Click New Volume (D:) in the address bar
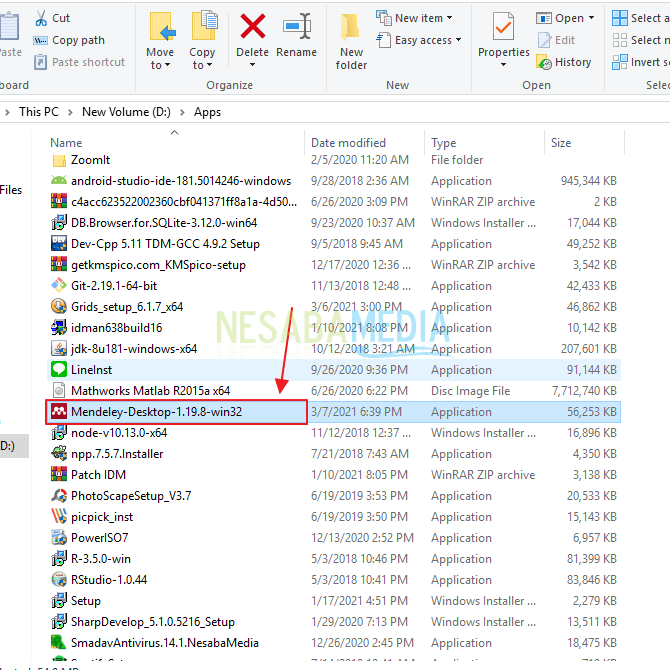The image size is (670, 670). (126, 112)
